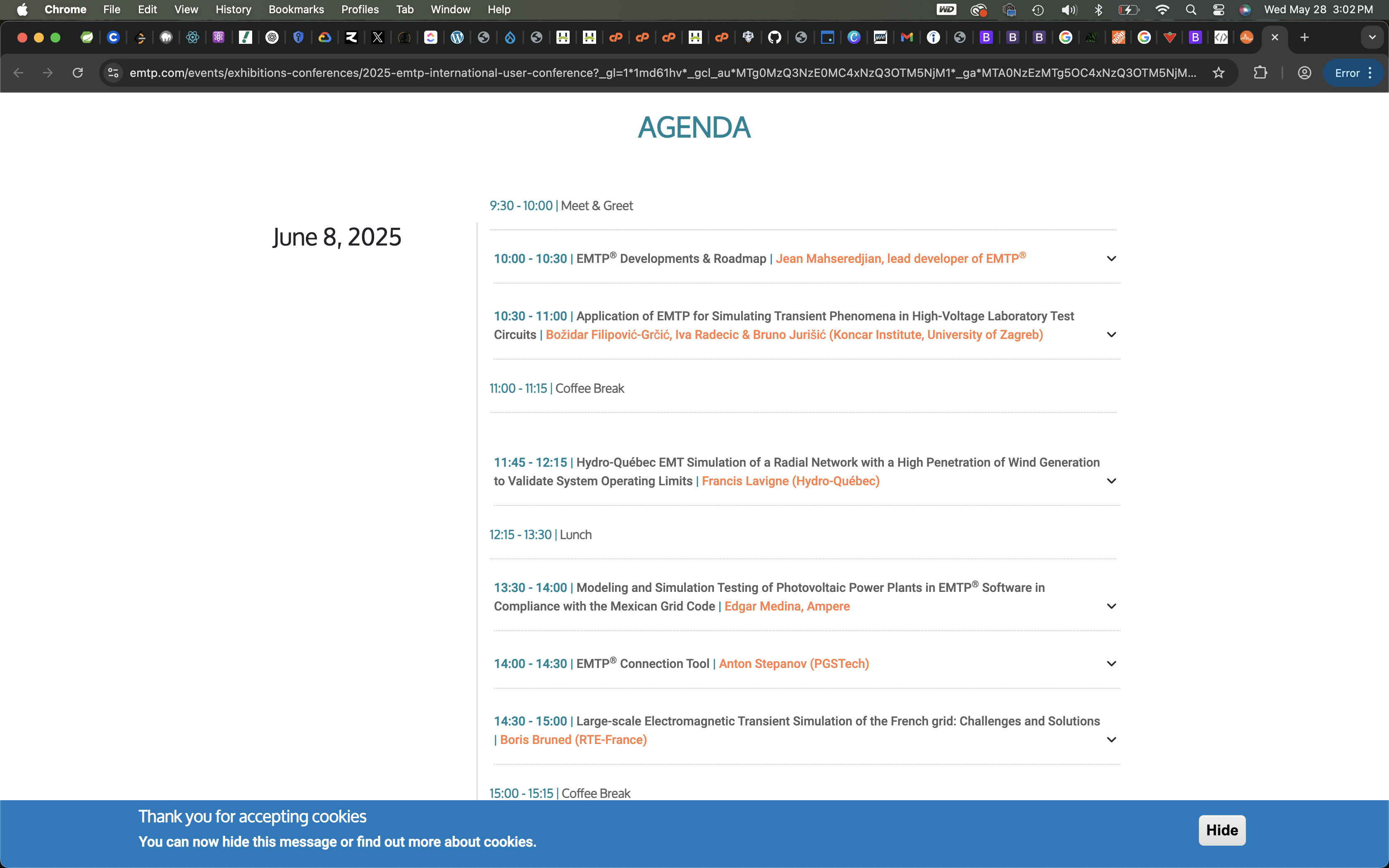Switch to the Canadian Tire tab
1389x868 pixels.
tap(1170, 37)
